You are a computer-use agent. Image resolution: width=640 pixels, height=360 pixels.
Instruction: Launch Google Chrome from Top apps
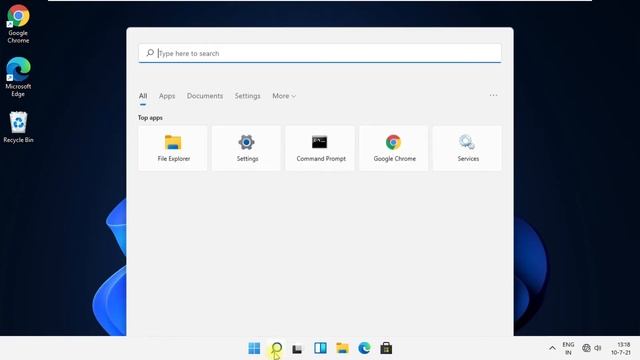point(394,148)
